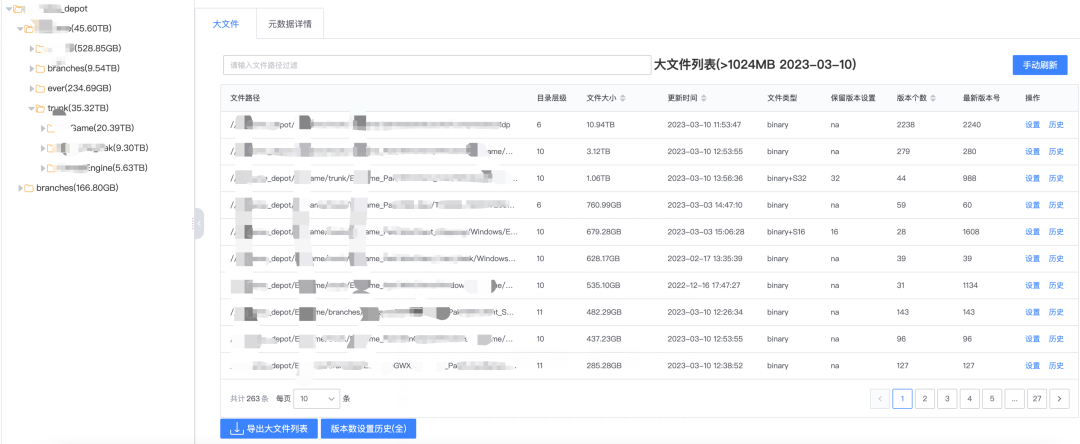Expand the ever(234.69GB) folder arrow
Screen dimensions: 1080x444
(x=32, y=89)
